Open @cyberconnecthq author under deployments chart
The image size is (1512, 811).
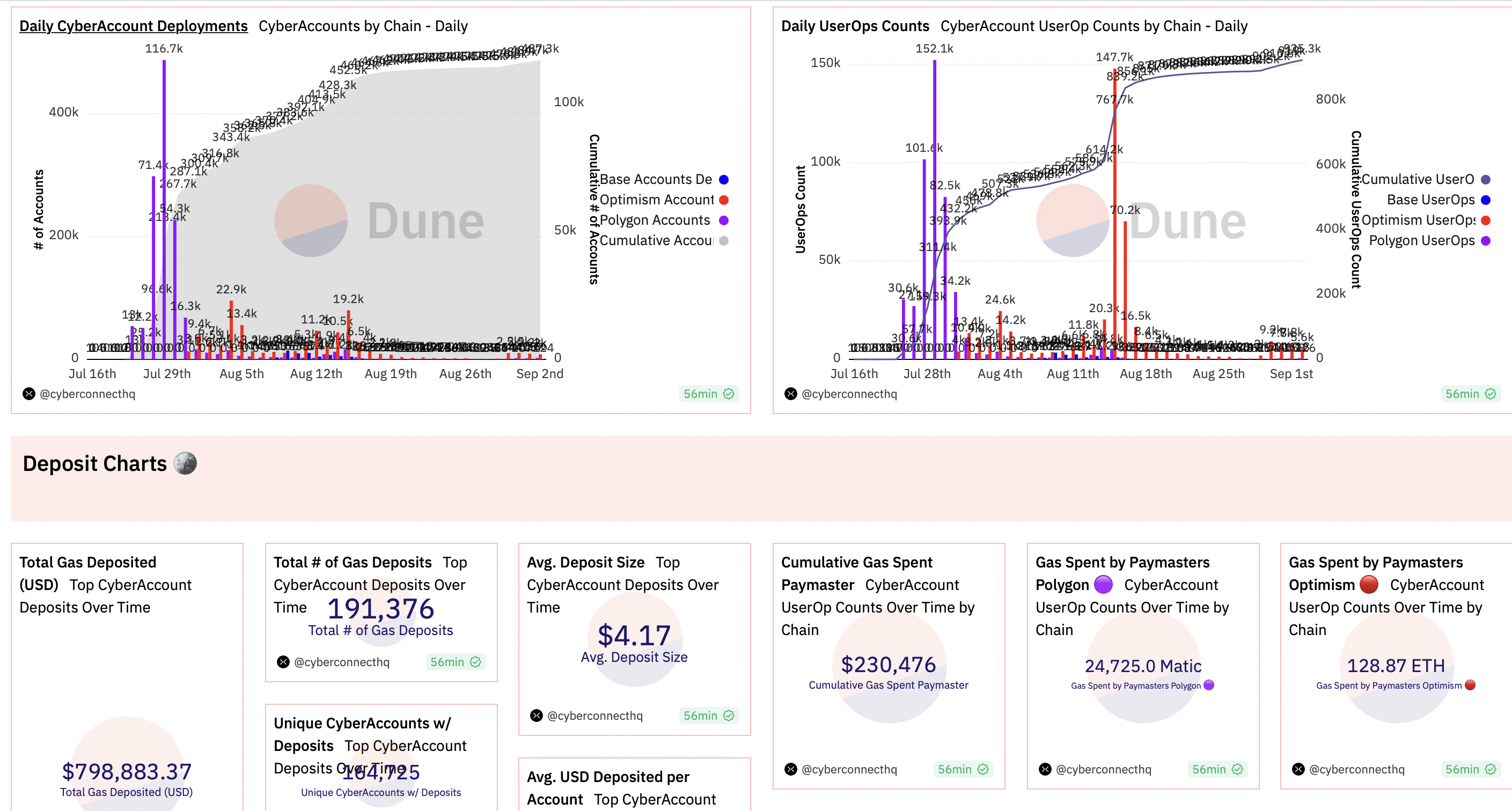87,394
